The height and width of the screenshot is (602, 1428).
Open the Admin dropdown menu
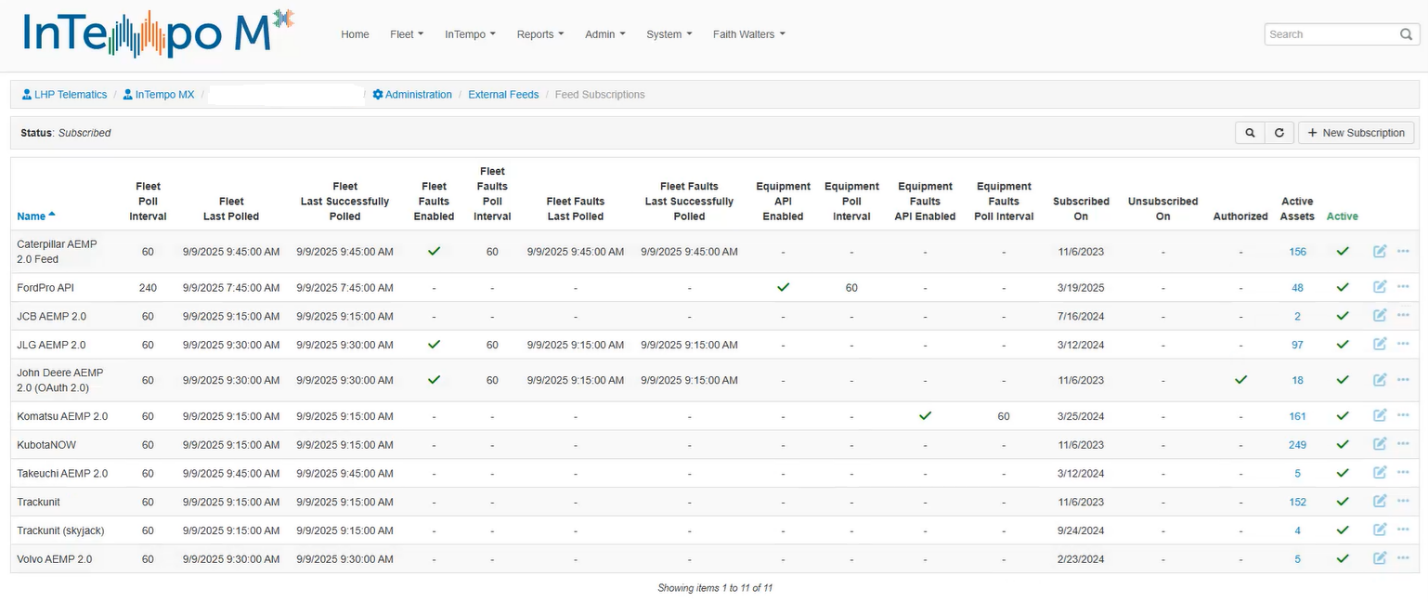click(x=605, y=34)
